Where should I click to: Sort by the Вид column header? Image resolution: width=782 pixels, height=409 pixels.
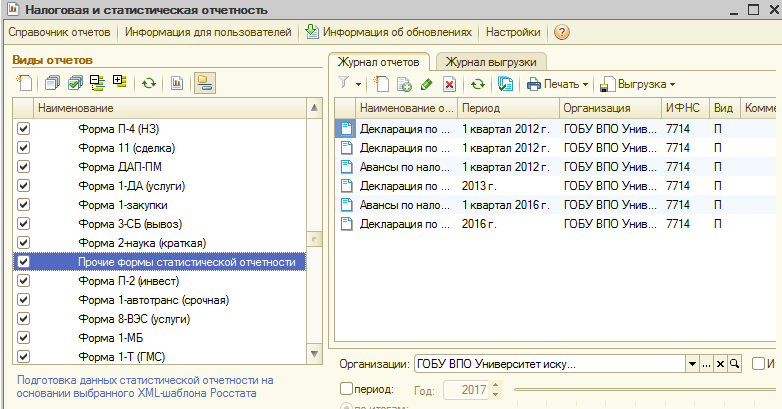pyautogui.click(x=725, y=108)
